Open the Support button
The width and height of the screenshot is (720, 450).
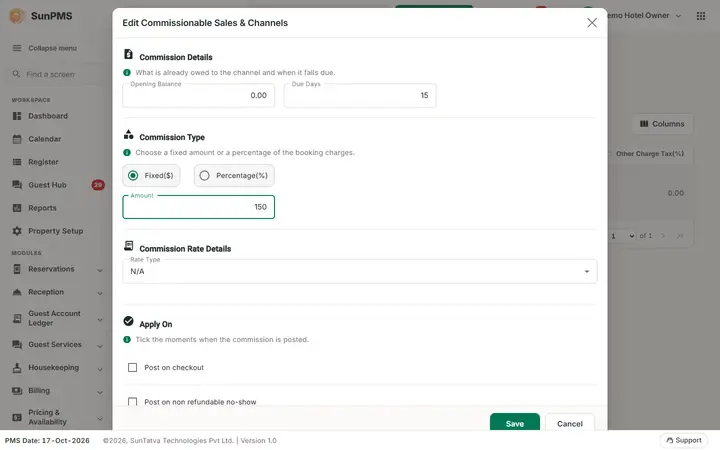tap(684, 440)
